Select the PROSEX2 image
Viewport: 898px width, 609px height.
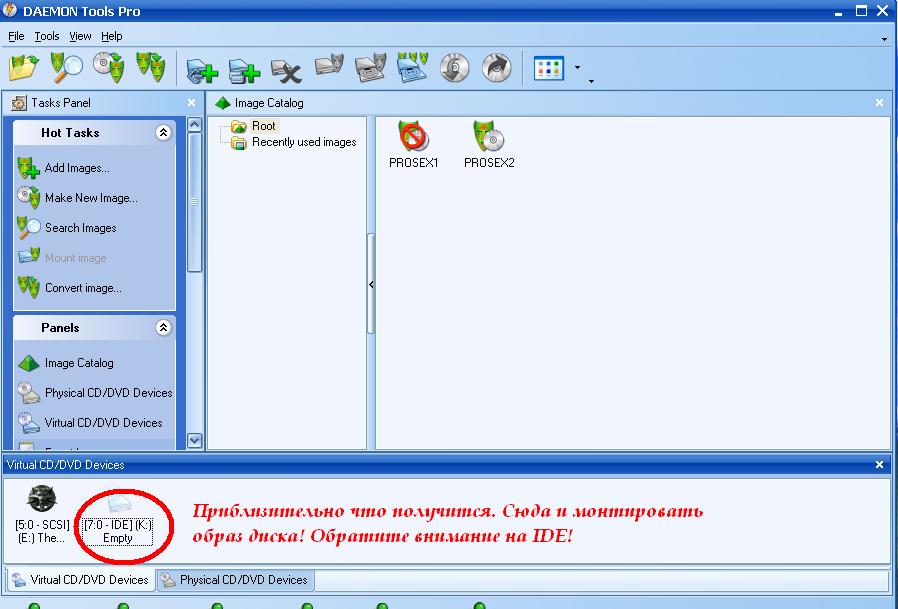(x=489, y=145)
